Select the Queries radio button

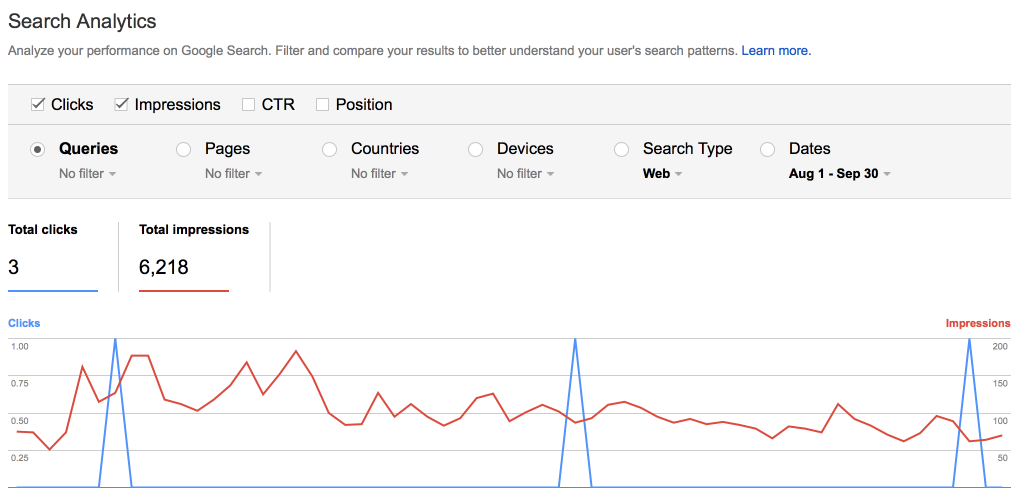pyautogui.click(x=38, y=150)
